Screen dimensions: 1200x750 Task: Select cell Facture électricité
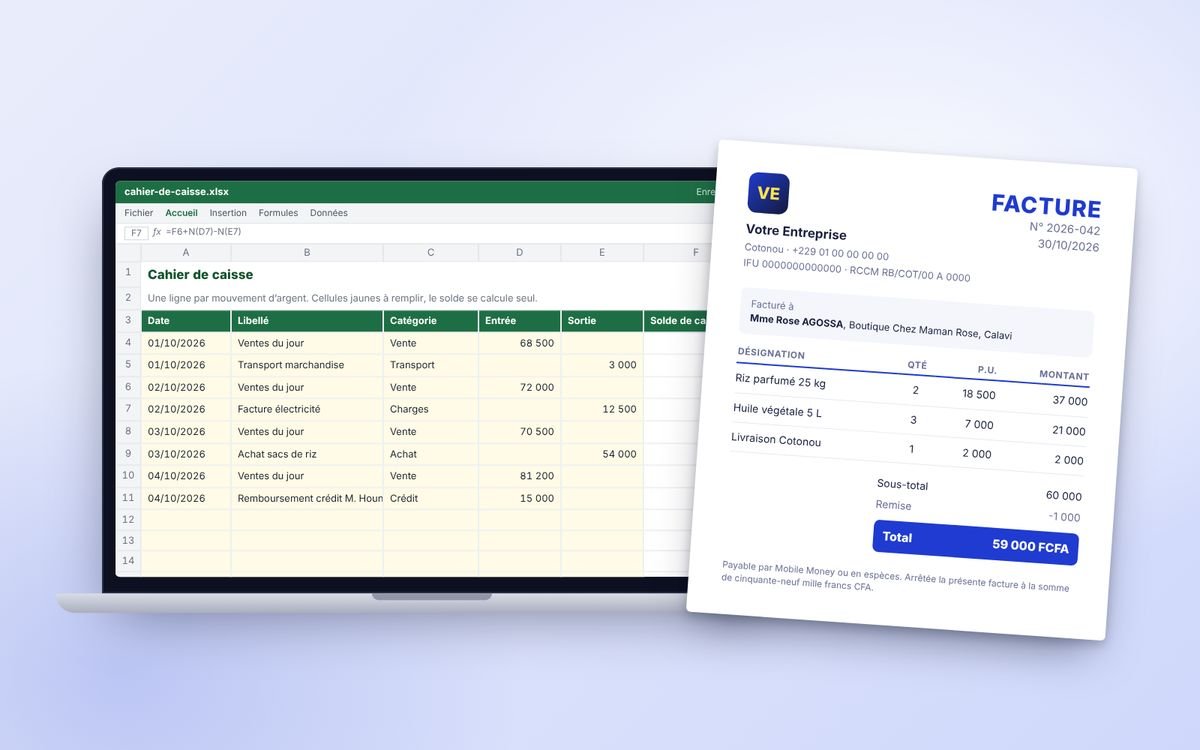[307, 409]
